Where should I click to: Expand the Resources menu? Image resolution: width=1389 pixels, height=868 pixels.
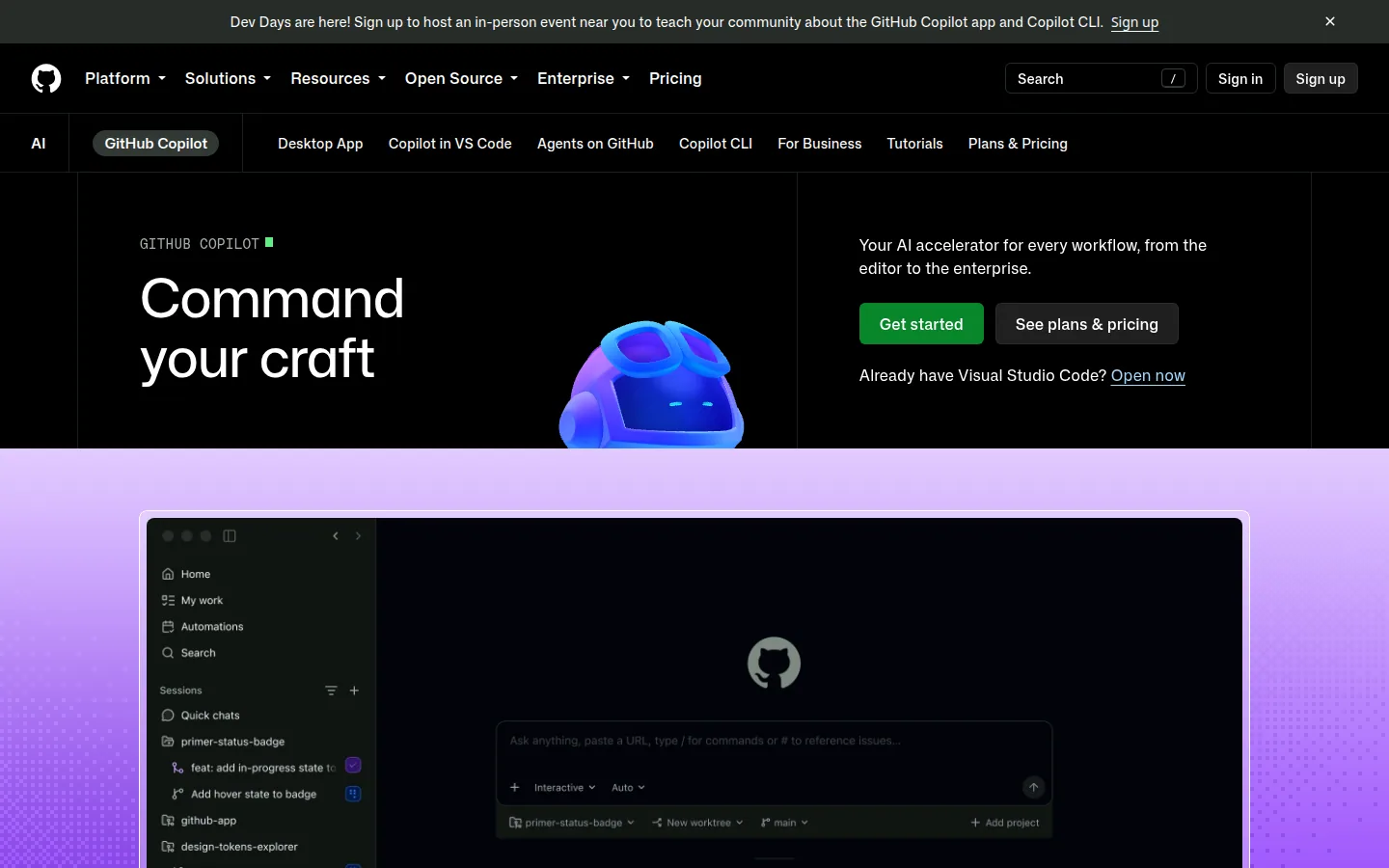click(338, 78)
